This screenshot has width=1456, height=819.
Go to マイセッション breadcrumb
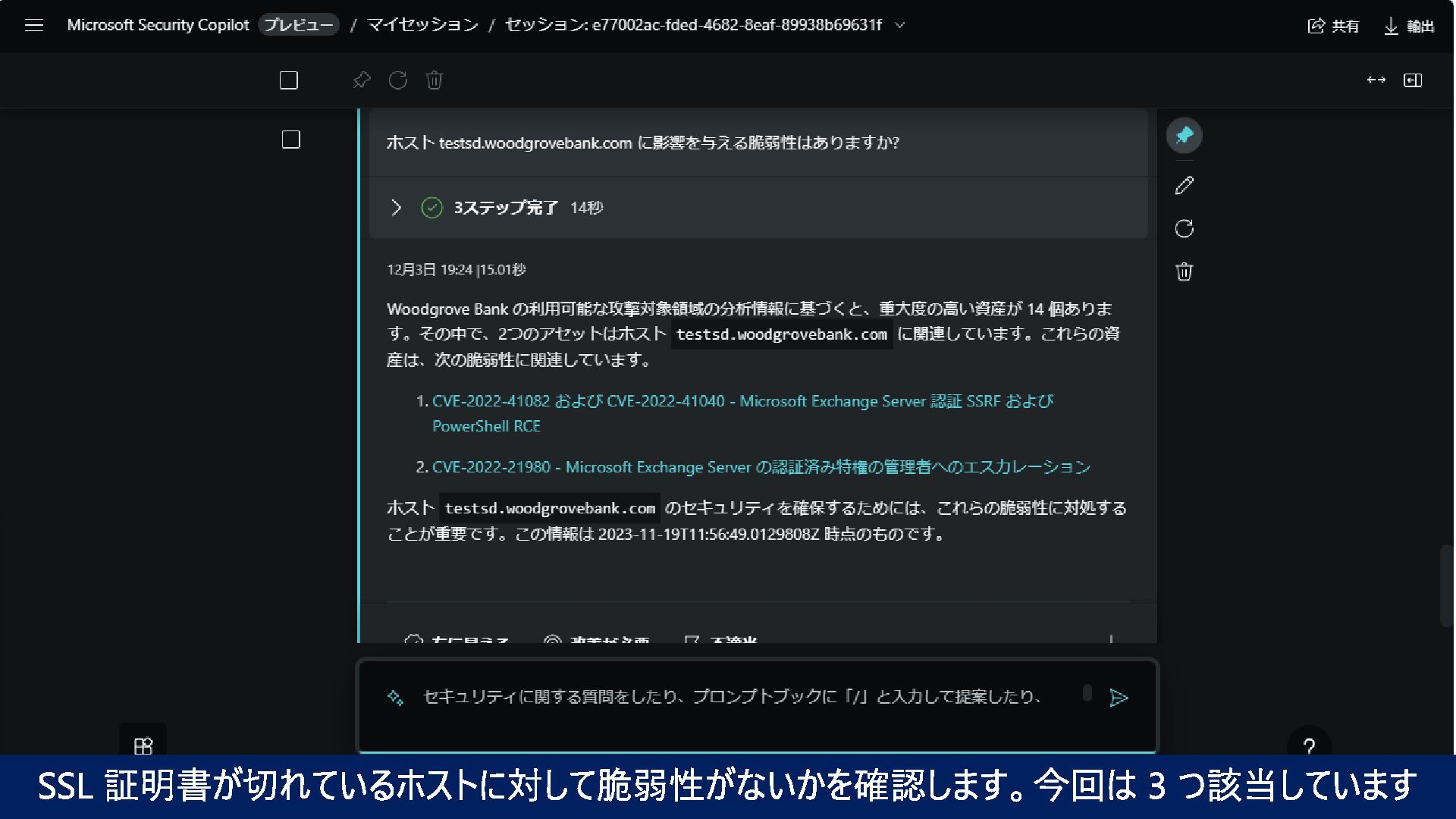coord(422,25)
